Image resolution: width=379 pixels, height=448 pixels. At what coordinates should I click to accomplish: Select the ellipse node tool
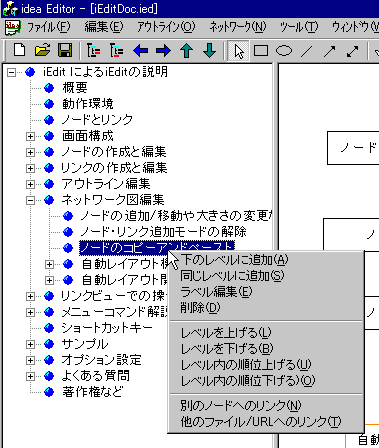(284, 51)
